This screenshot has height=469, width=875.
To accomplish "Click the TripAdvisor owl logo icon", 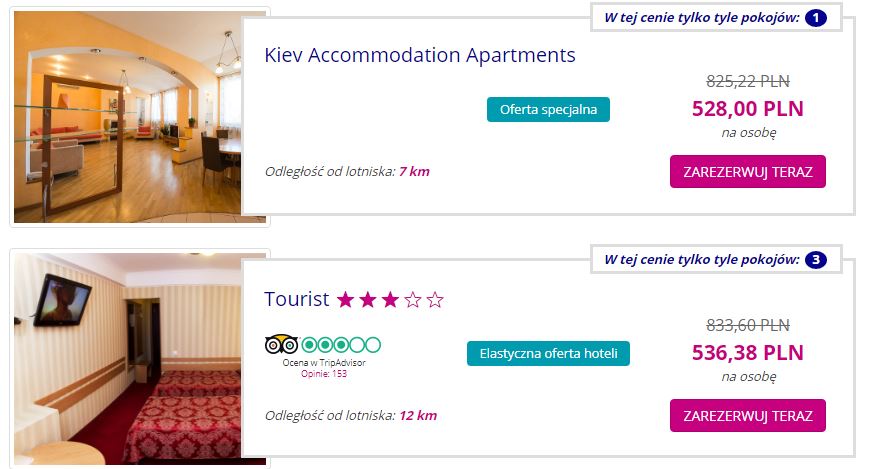I will (x=281, y=344).
